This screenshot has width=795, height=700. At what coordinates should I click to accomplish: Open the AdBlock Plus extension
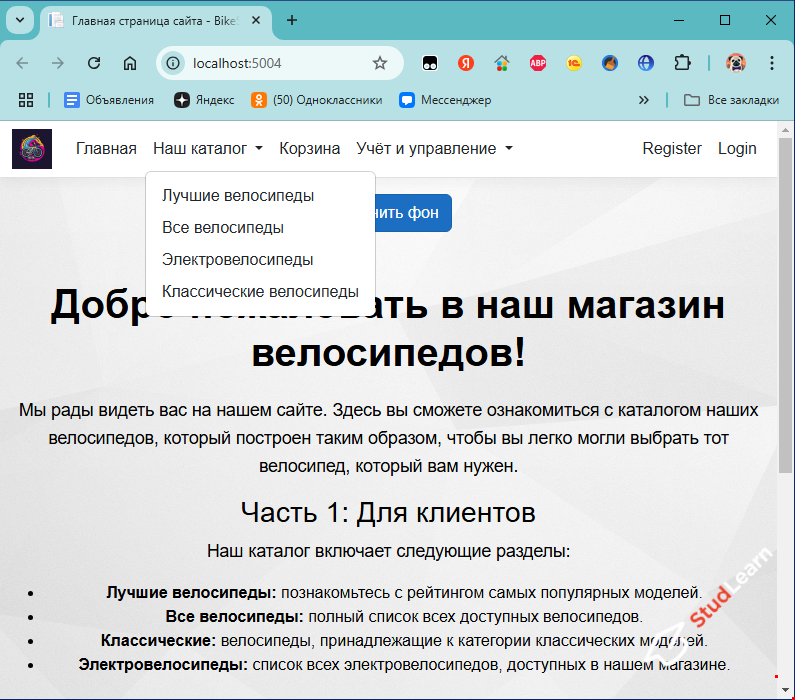538,63
